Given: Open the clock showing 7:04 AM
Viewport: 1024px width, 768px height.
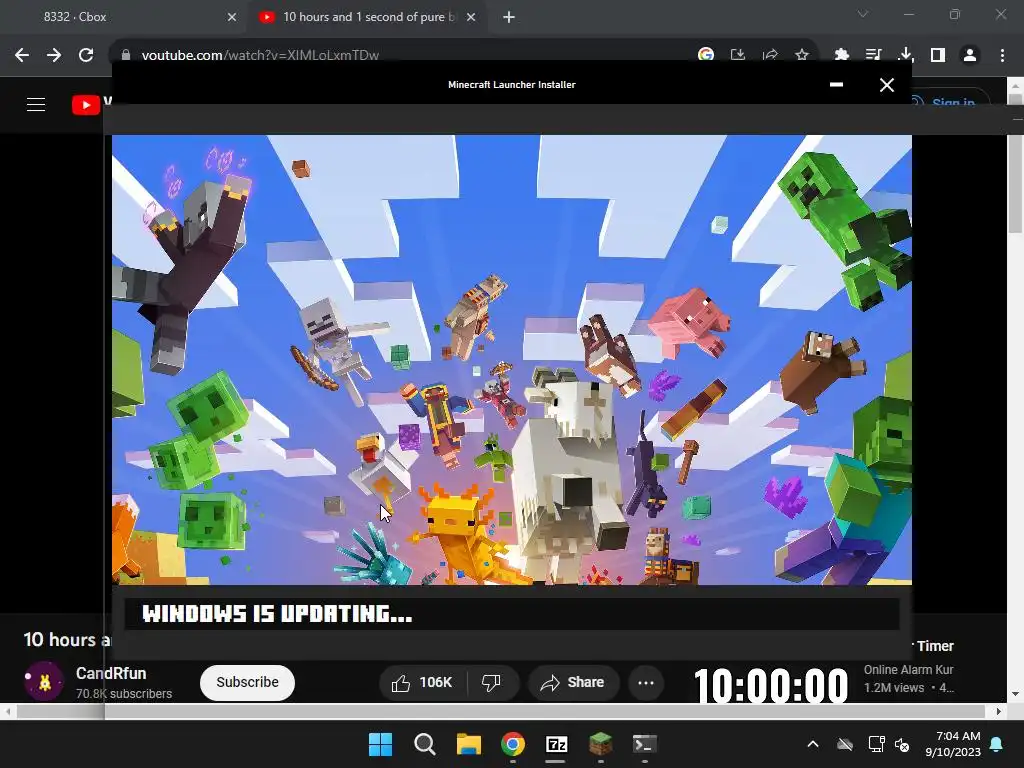Looking at the screenshot, I should (x=953, y=744).
